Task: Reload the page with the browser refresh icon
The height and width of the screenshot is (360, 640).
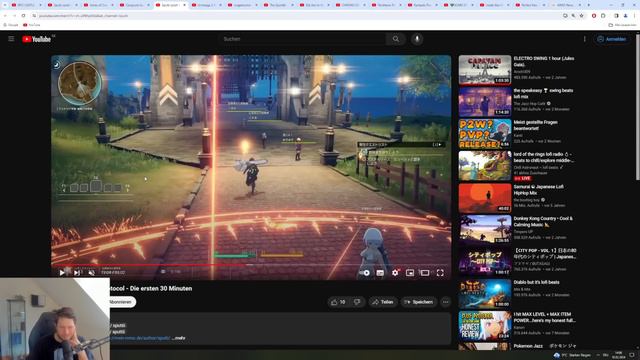Action: pyautogui.click(x=23, y=16)
